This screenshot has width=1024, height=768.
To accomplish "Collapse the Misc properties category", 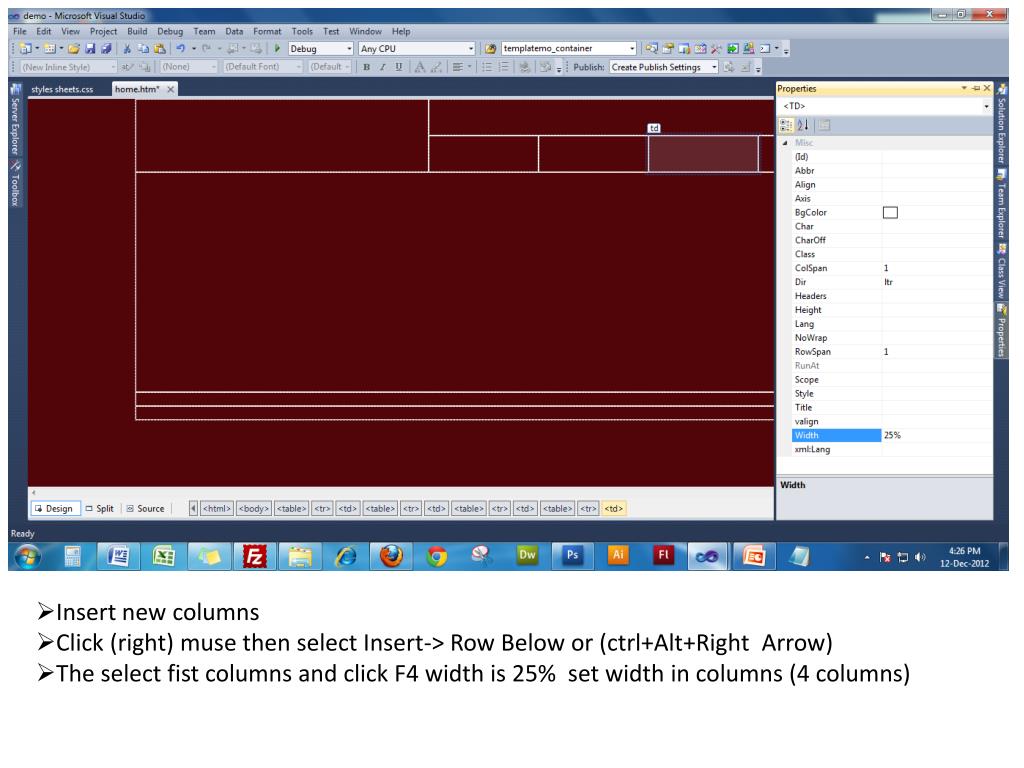I will [x=785, y=142].
